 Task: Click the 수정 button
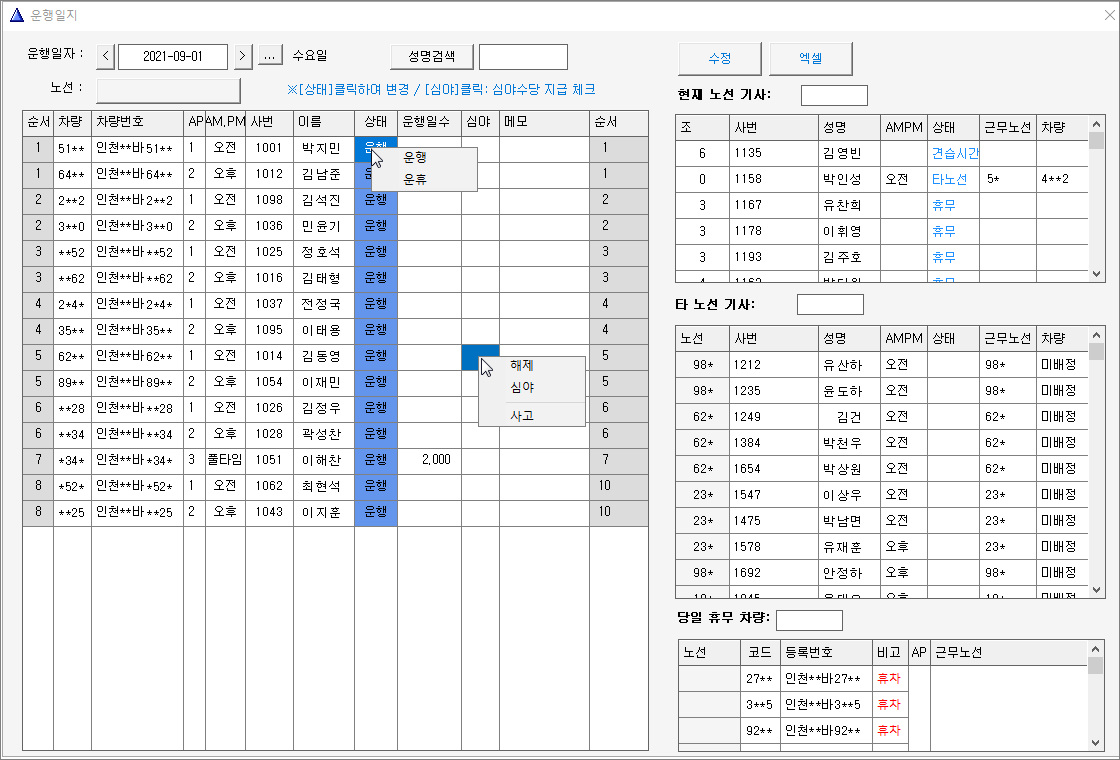click(719, 59)
